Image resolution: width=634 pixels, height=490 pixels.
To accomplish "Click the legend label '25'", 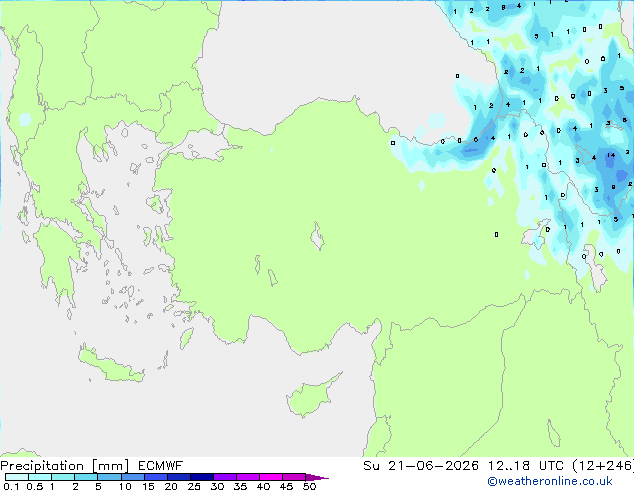I will (194, 486).
